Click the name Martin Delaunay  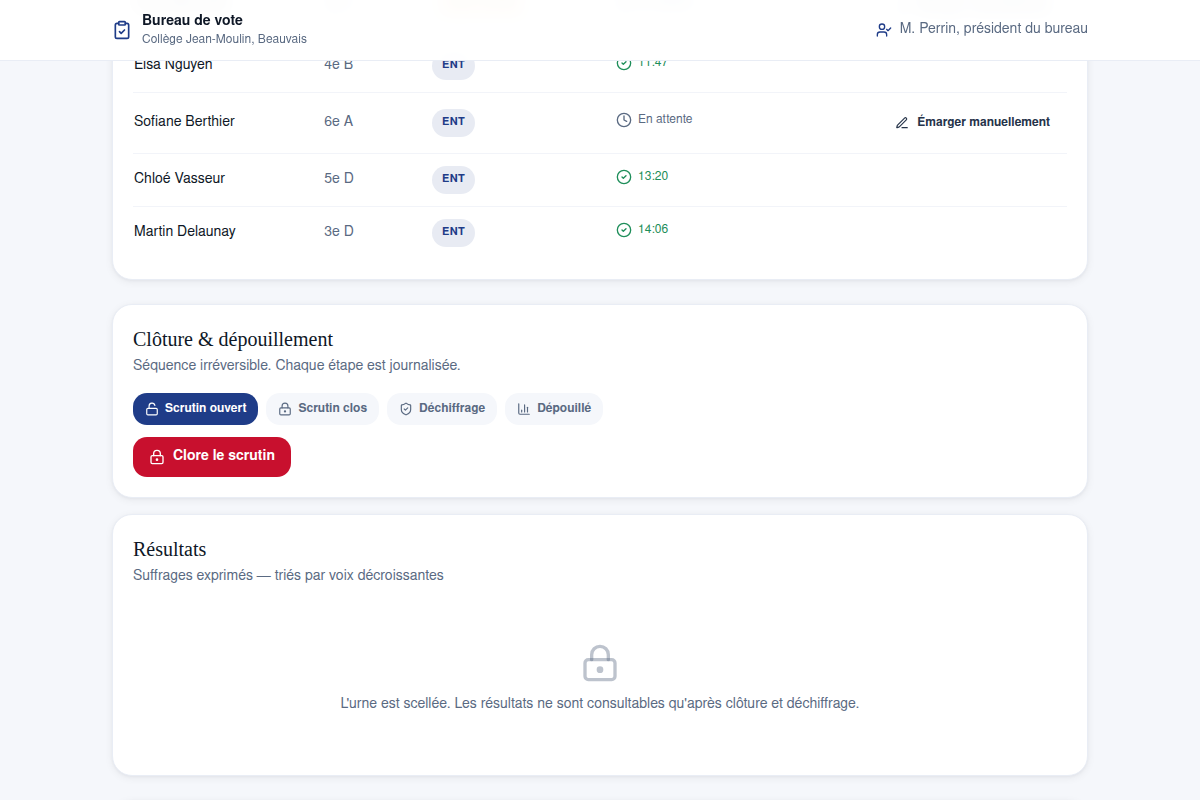coord(185,231)
